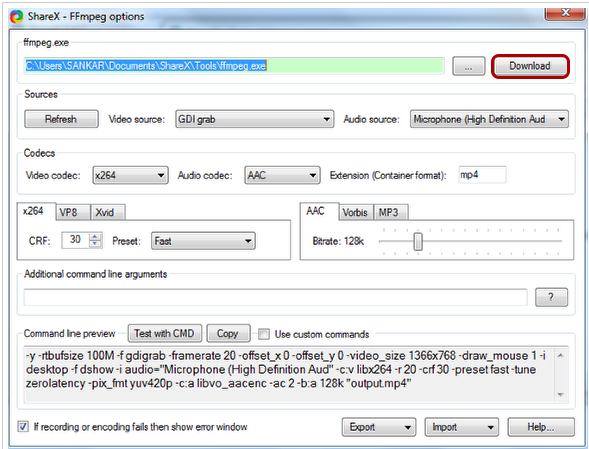
Task: Click the preview scrollbar down arrow
Action: tap(560, 395)
